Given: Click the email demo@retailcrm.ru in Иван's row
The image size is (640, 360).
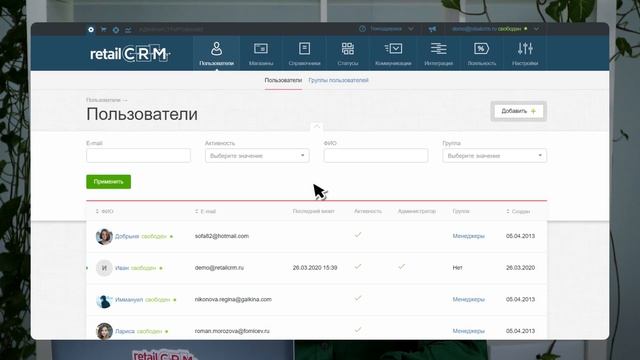Looking at the screenshot, I should click(219, 268).
